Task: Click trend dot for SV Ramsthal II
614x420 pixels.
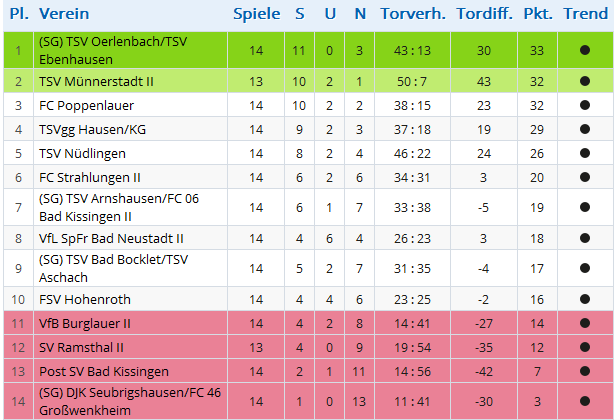Action: click(x=584, y=347)
